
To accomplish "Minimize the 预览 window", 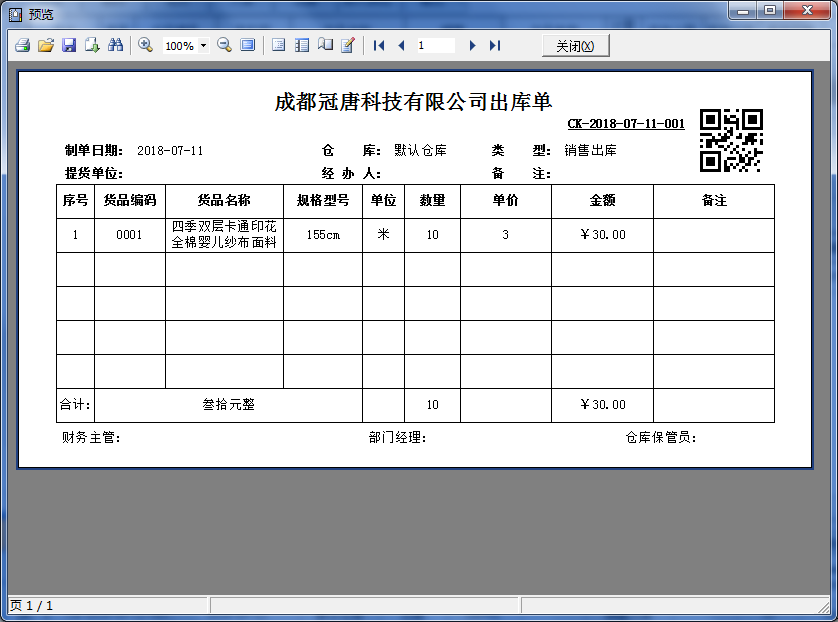I will pyautogui.click(x=743, y=10).
